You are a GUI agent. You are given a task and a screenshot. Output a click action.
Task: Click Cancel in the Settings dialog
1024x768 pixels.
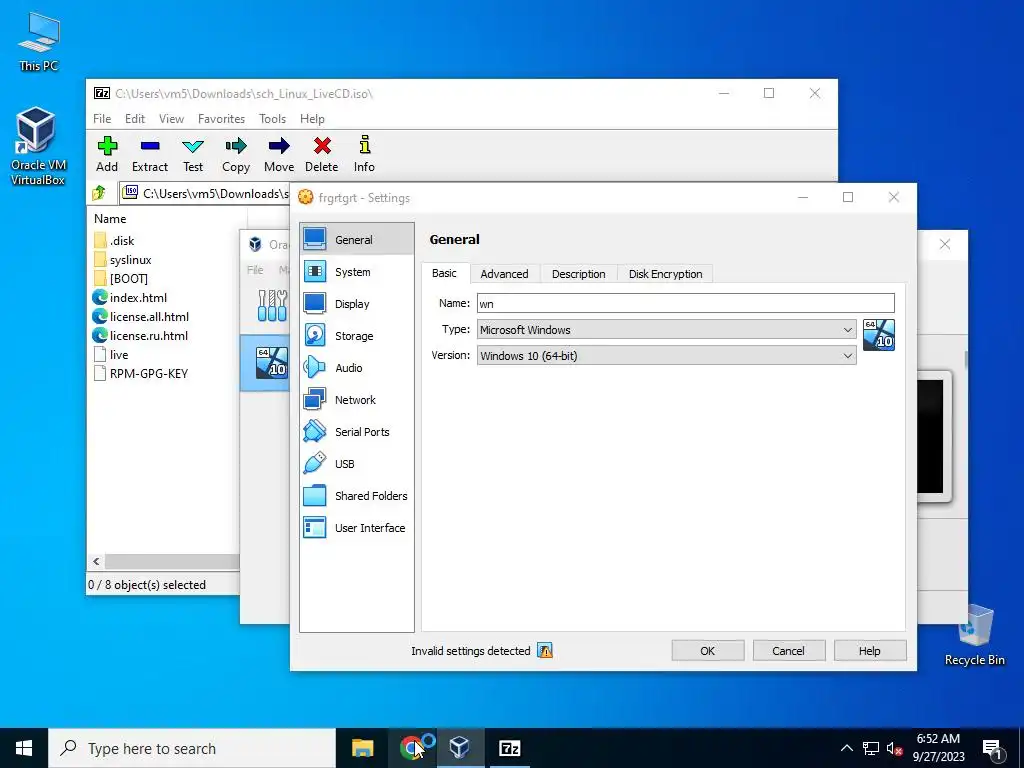point(789,650)
